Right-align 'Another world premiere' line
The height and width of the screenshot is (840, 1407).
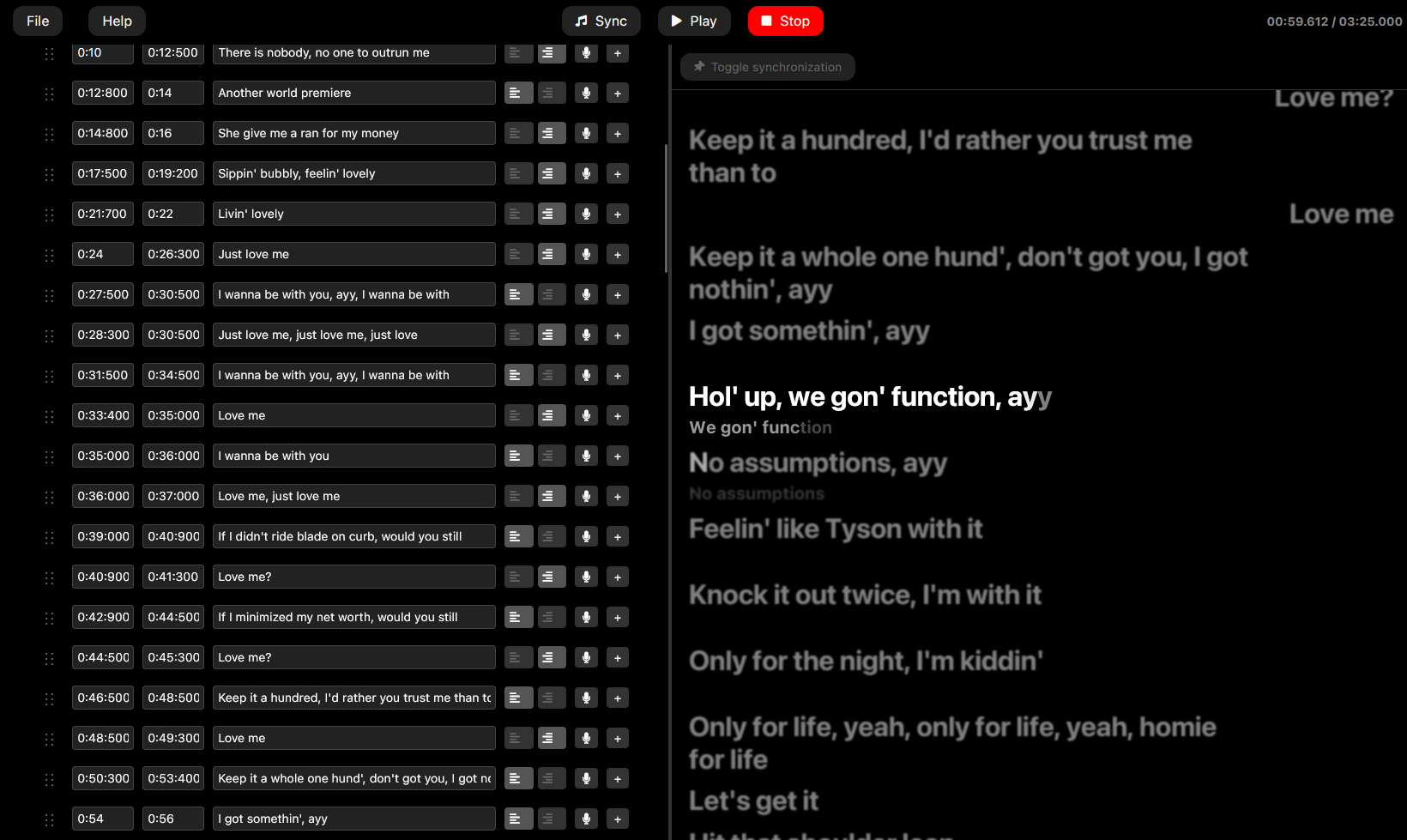click(x=552, y=93)
